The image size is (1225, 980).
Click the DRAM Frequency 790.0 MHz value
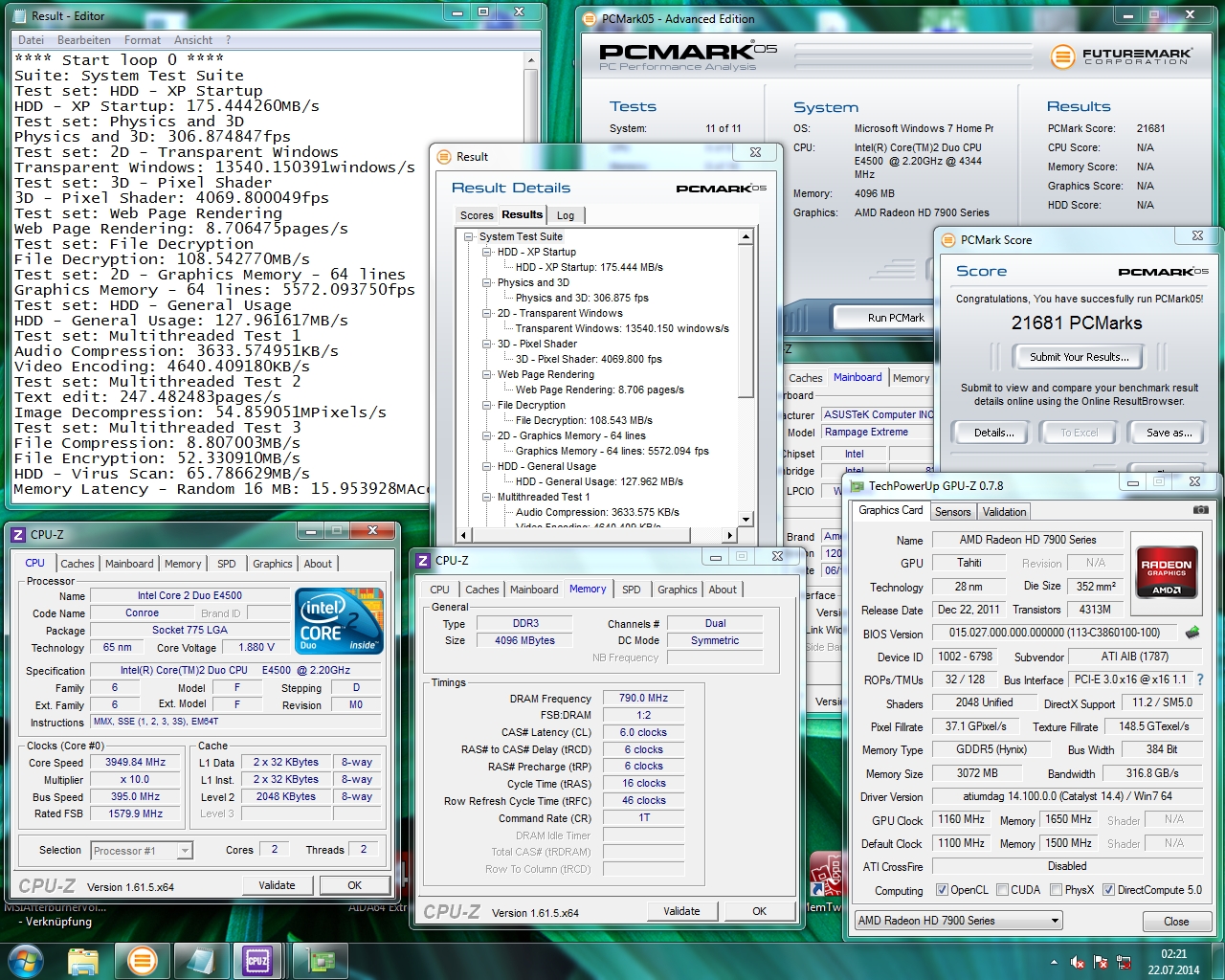point(643,698)
